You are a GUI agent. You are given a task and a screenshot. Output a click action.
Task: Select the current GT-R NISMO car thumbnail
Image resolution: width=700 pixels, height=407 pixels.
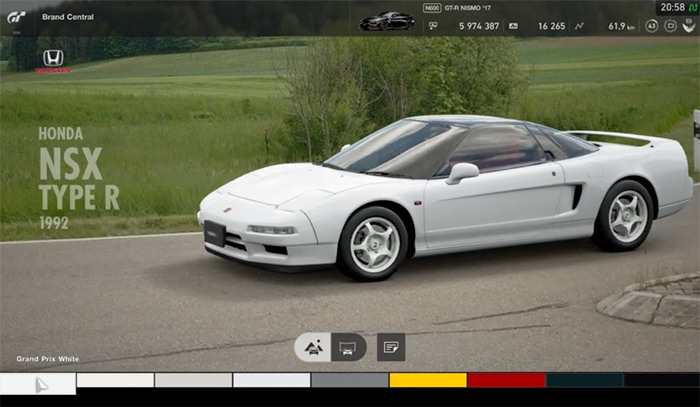pyautogui.click(x=387, y=21)
